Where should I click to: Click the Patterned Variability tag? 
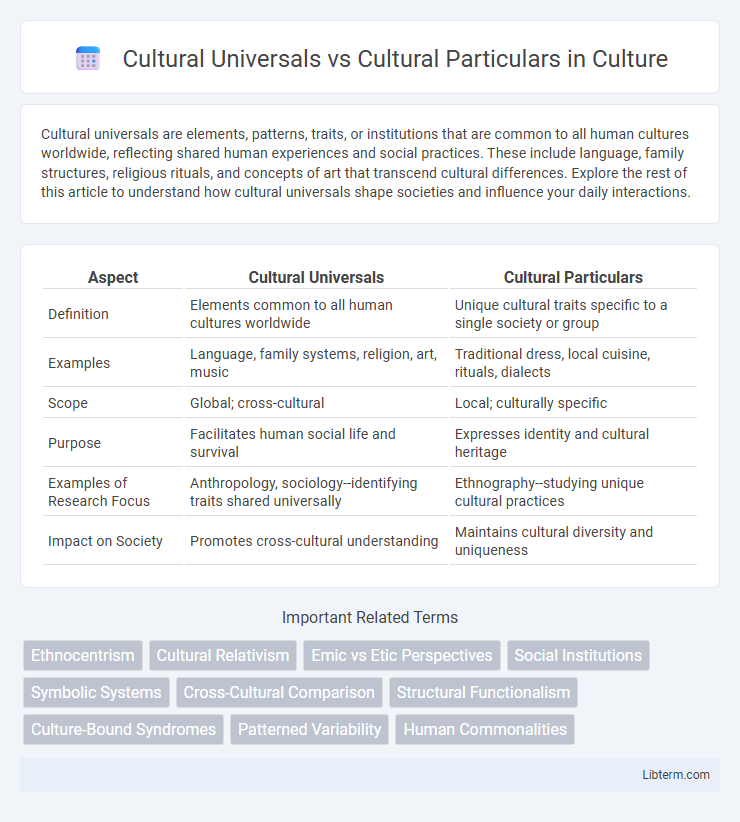(x=309, y=729)
